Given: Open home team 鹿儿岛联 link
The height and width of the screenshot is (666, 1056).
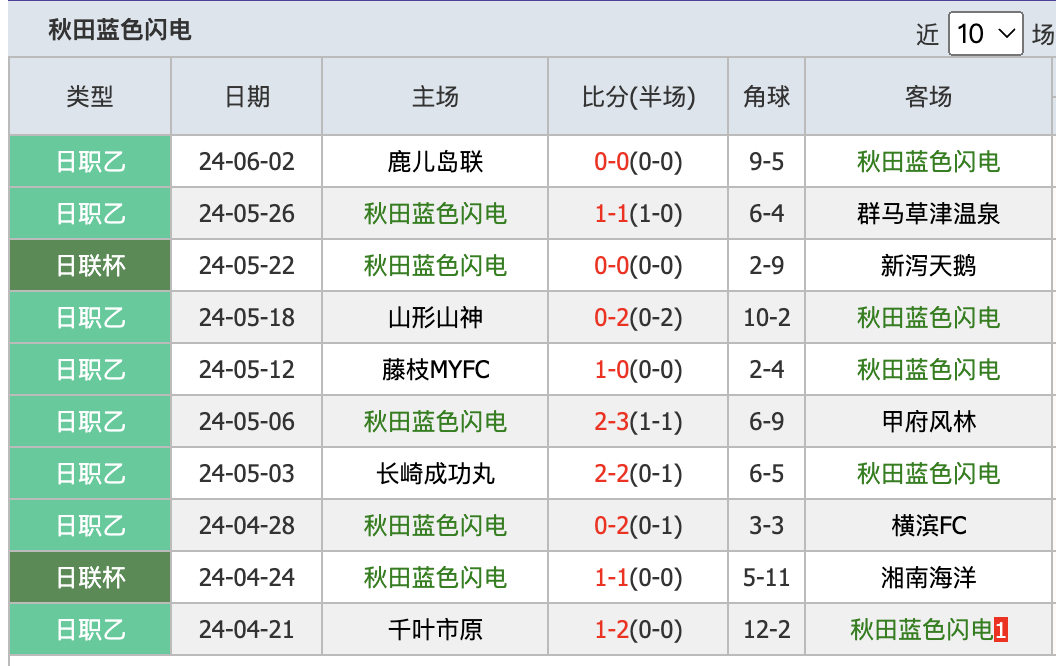Looking at the screenshot, I should pyautogui.click(x=435, y=162).
